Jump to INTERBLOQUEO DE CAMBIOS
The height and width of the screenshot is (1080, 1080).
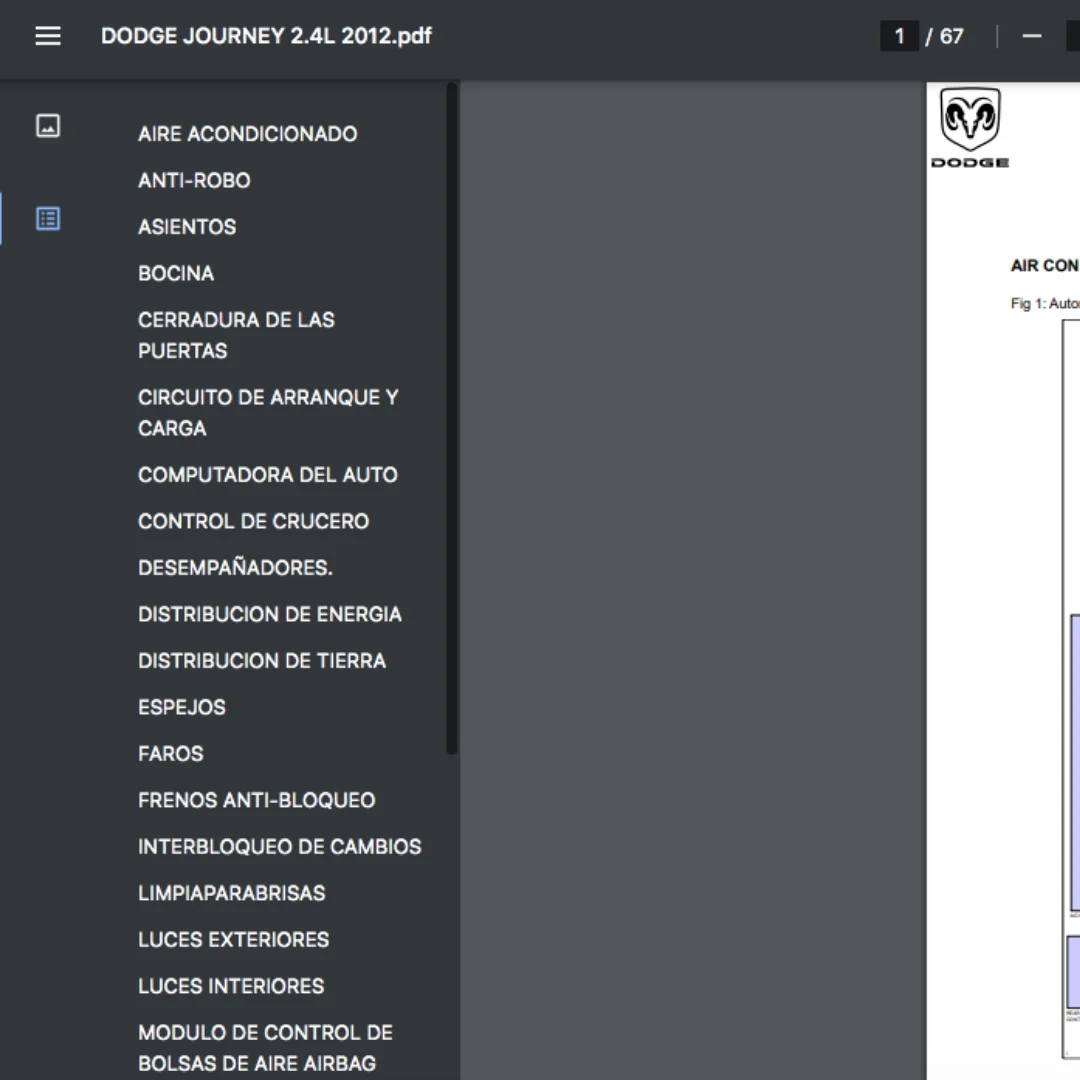point(279,847)
